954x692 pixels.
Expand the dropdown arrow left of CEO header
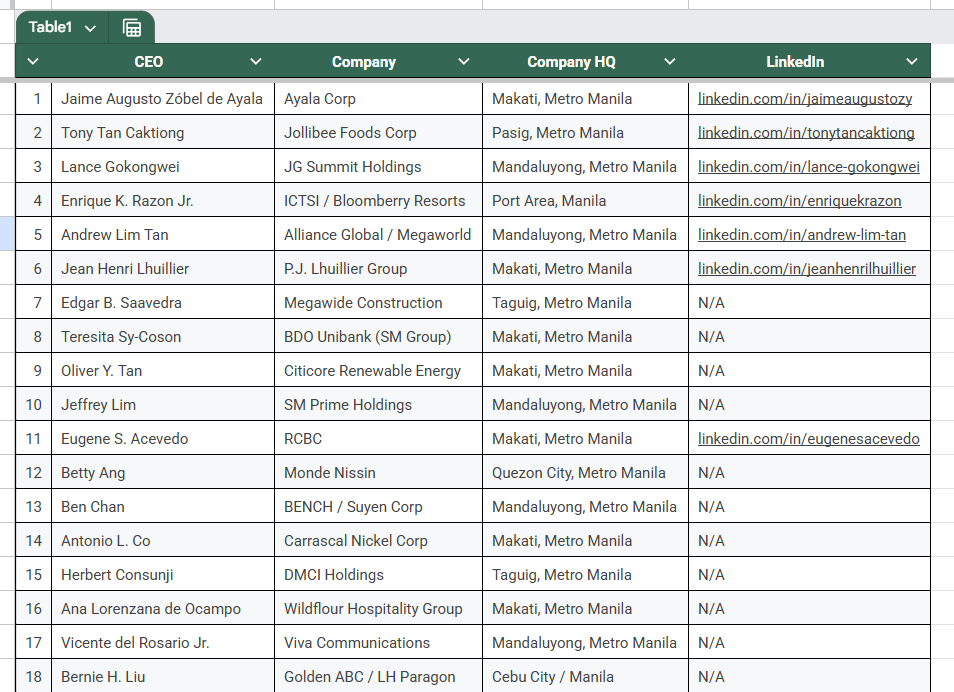[x=33, y=61]
